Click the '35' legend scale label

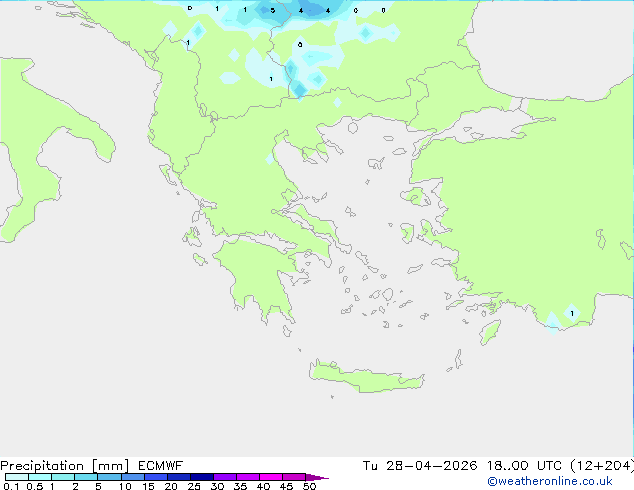[x=240, y=486]
